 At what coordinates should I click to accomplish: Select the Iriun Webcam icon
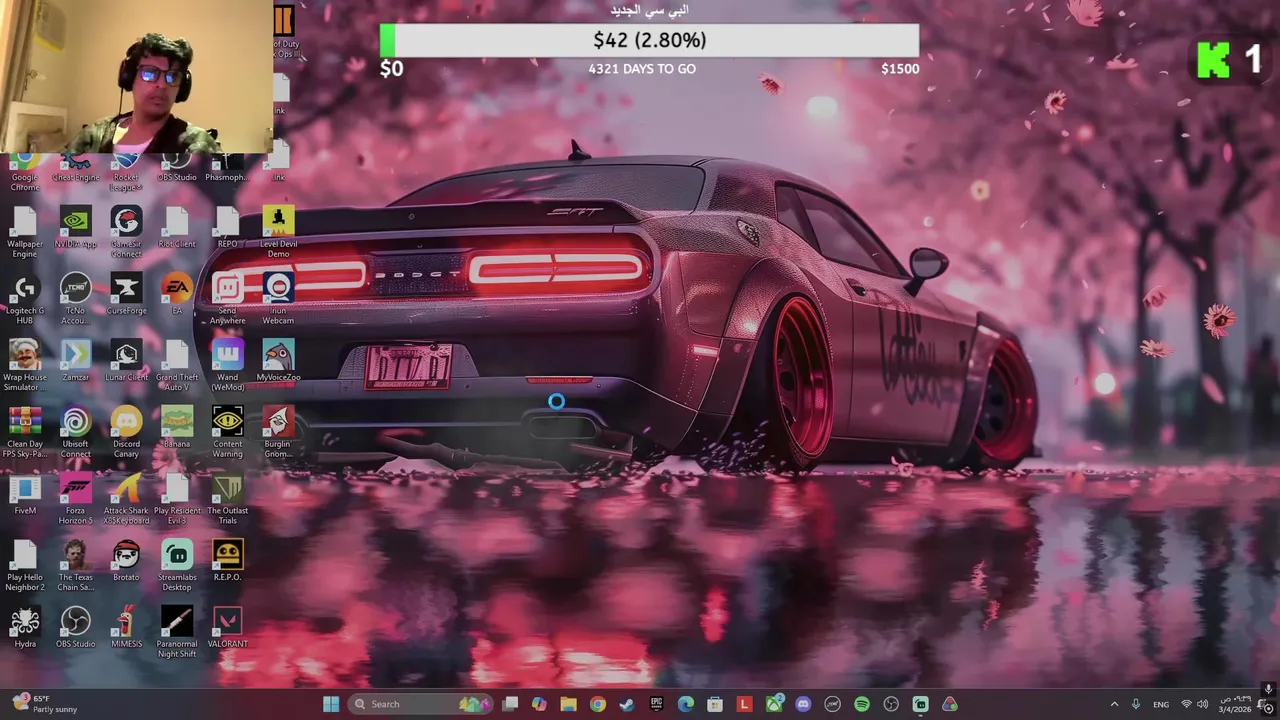point(278,299)
